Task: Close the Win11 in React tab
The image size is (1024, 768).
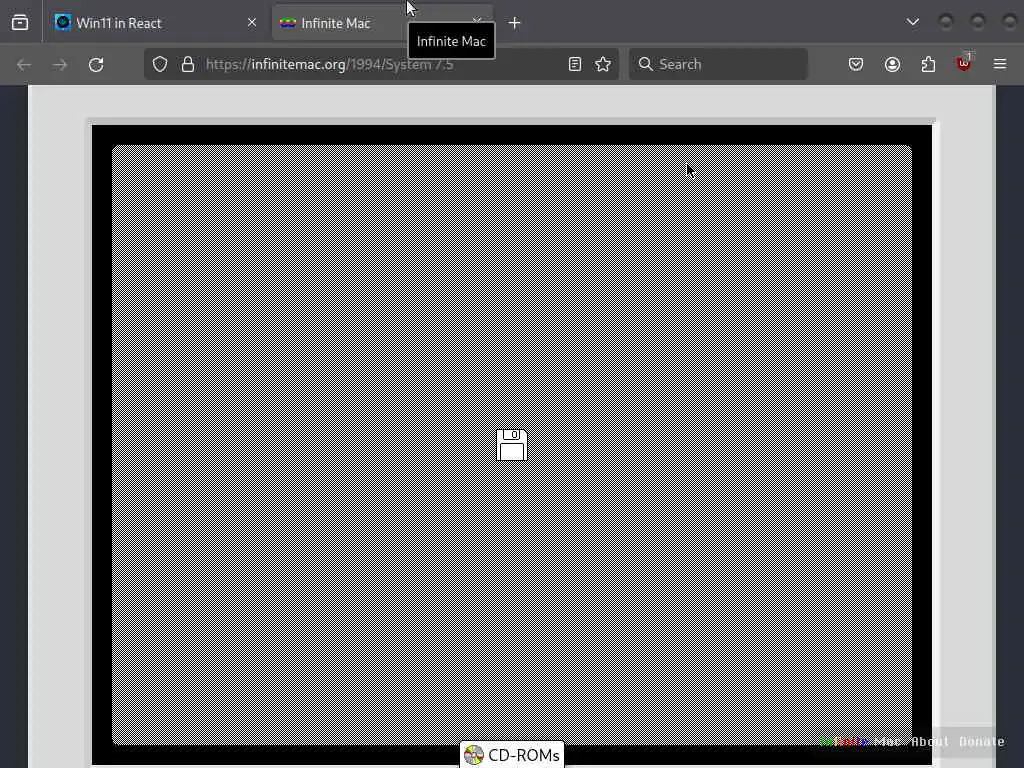Action: [251, 23]
